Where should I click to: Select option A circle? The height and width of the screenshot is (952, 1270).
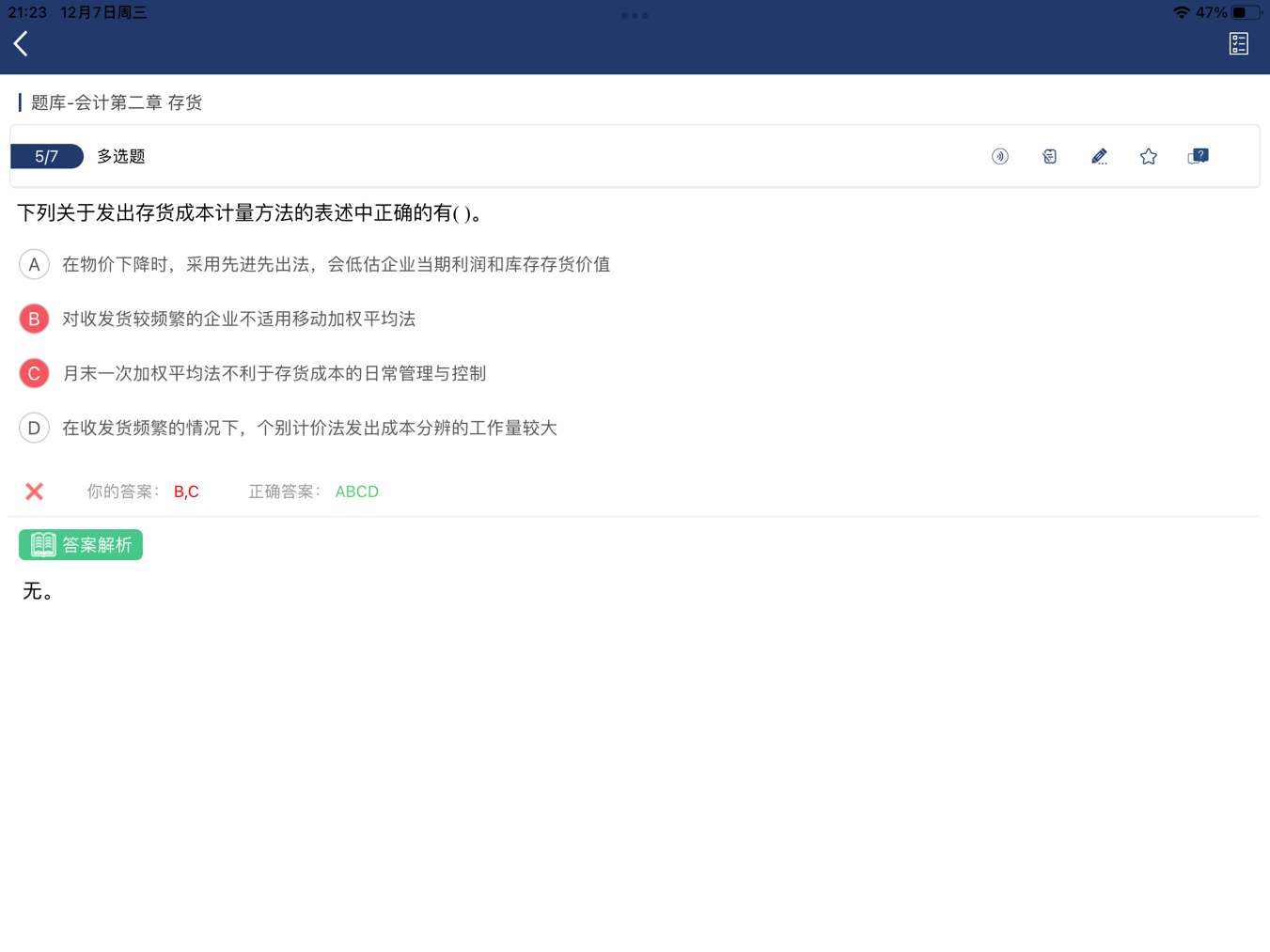[34, 265]
